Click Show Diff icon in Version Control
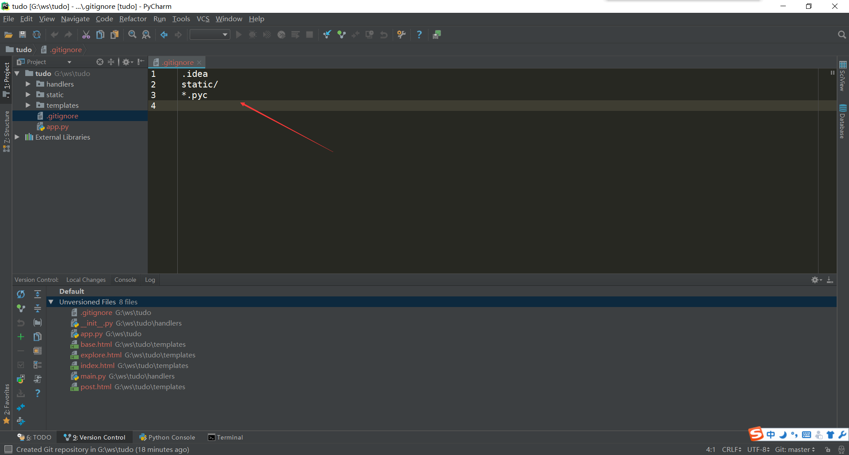This screenshot has width=849, height=455. pyautogui.click(x=21, y=407)
